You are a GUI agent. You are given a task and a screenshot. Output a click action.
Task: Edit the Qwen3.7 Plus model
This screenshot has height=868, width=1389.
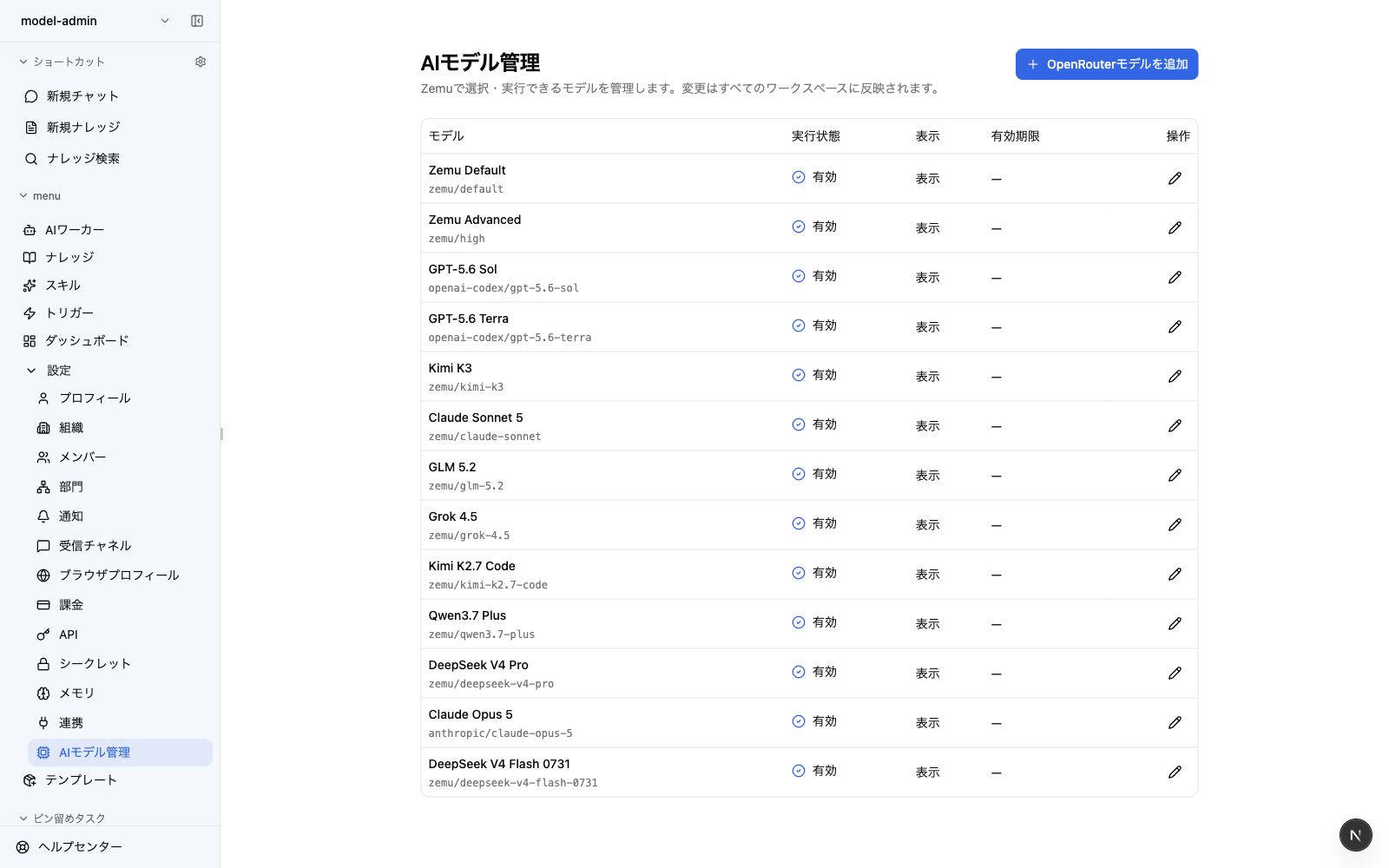[1175, 623]
